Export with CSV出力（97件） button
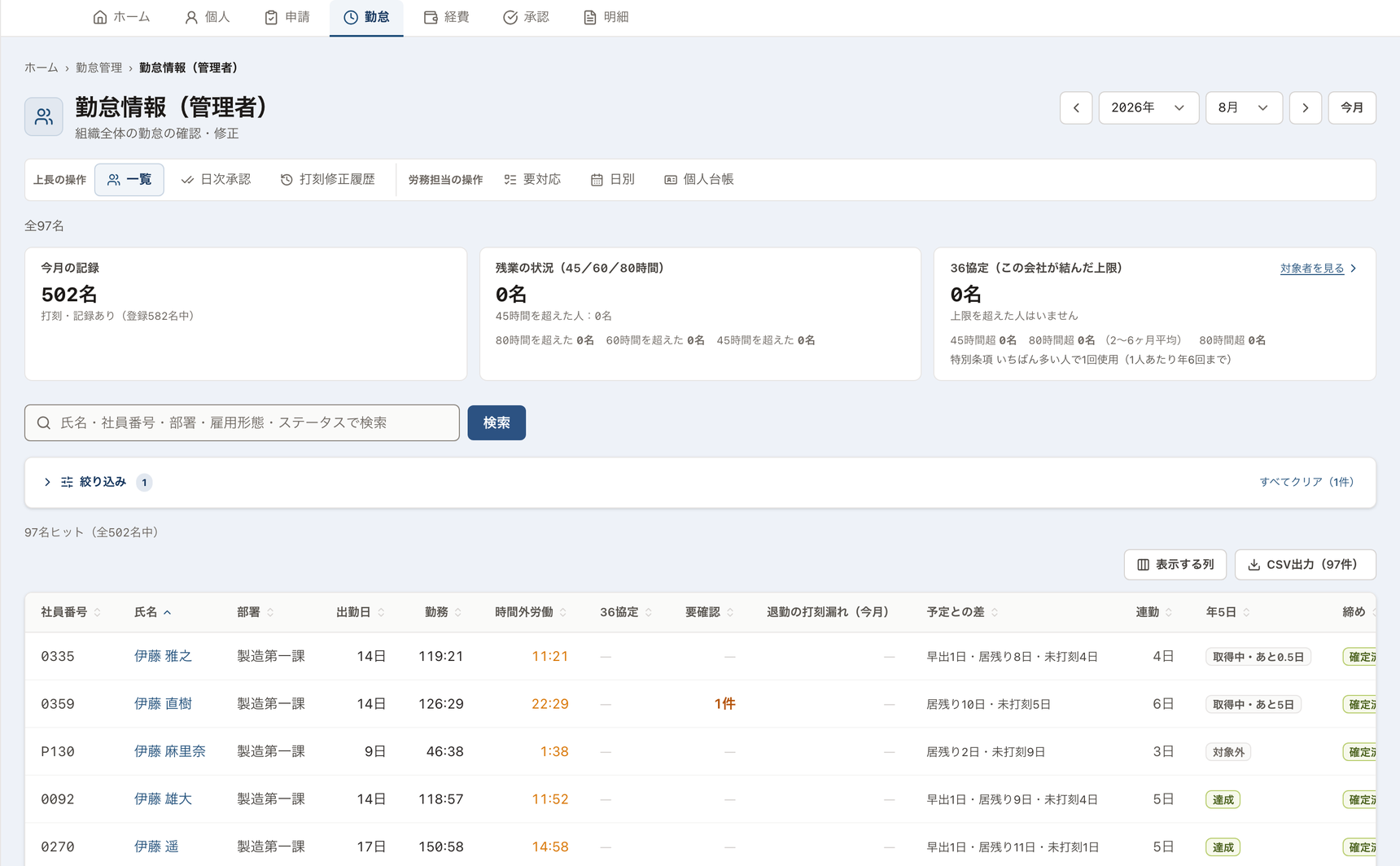This screenshot has height=866, width=1400. click(1306, 564)
